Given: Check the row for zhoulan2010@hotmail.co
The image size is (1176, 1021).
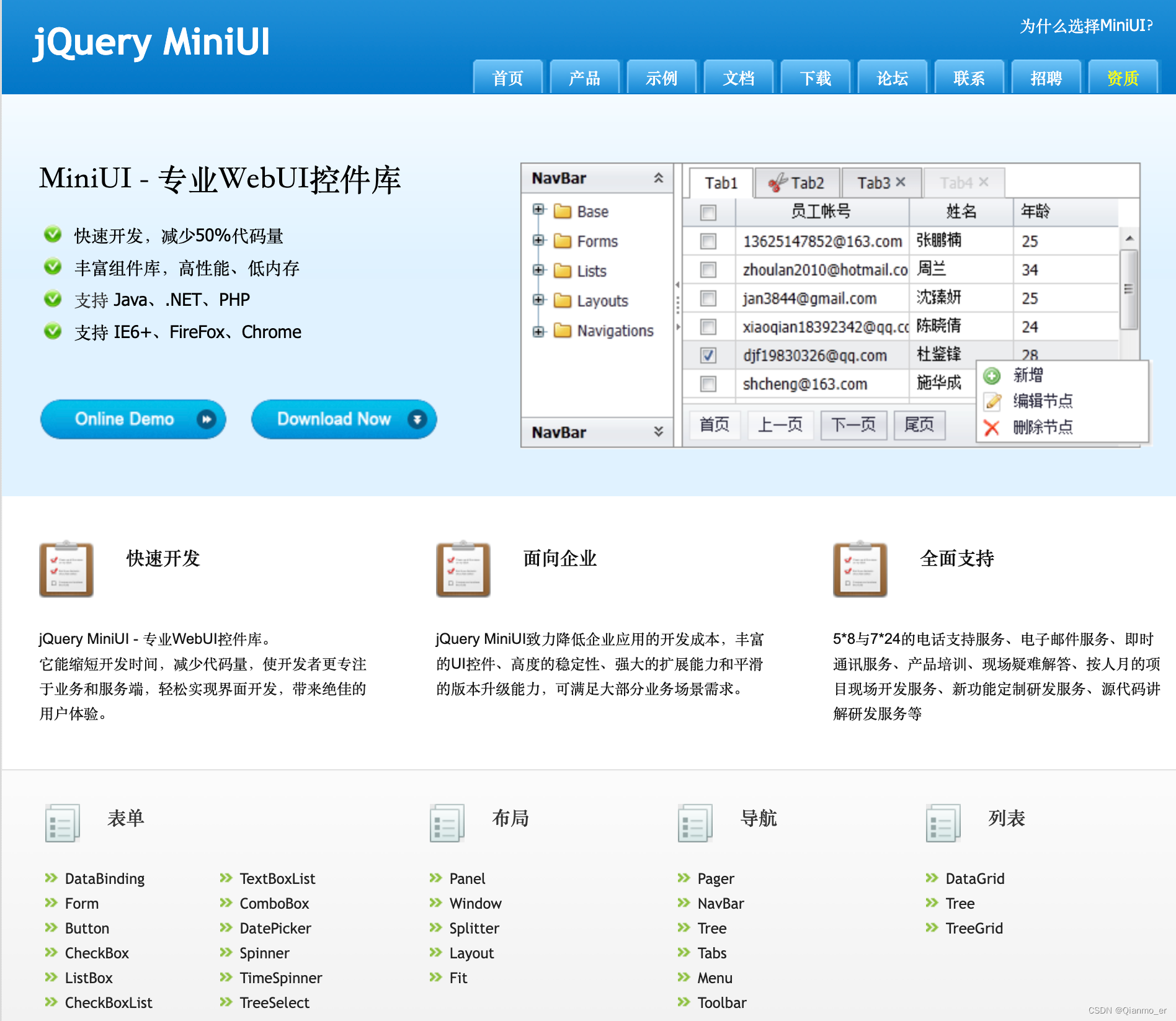Looking at the screenshot, I should [x=708, y=270].
